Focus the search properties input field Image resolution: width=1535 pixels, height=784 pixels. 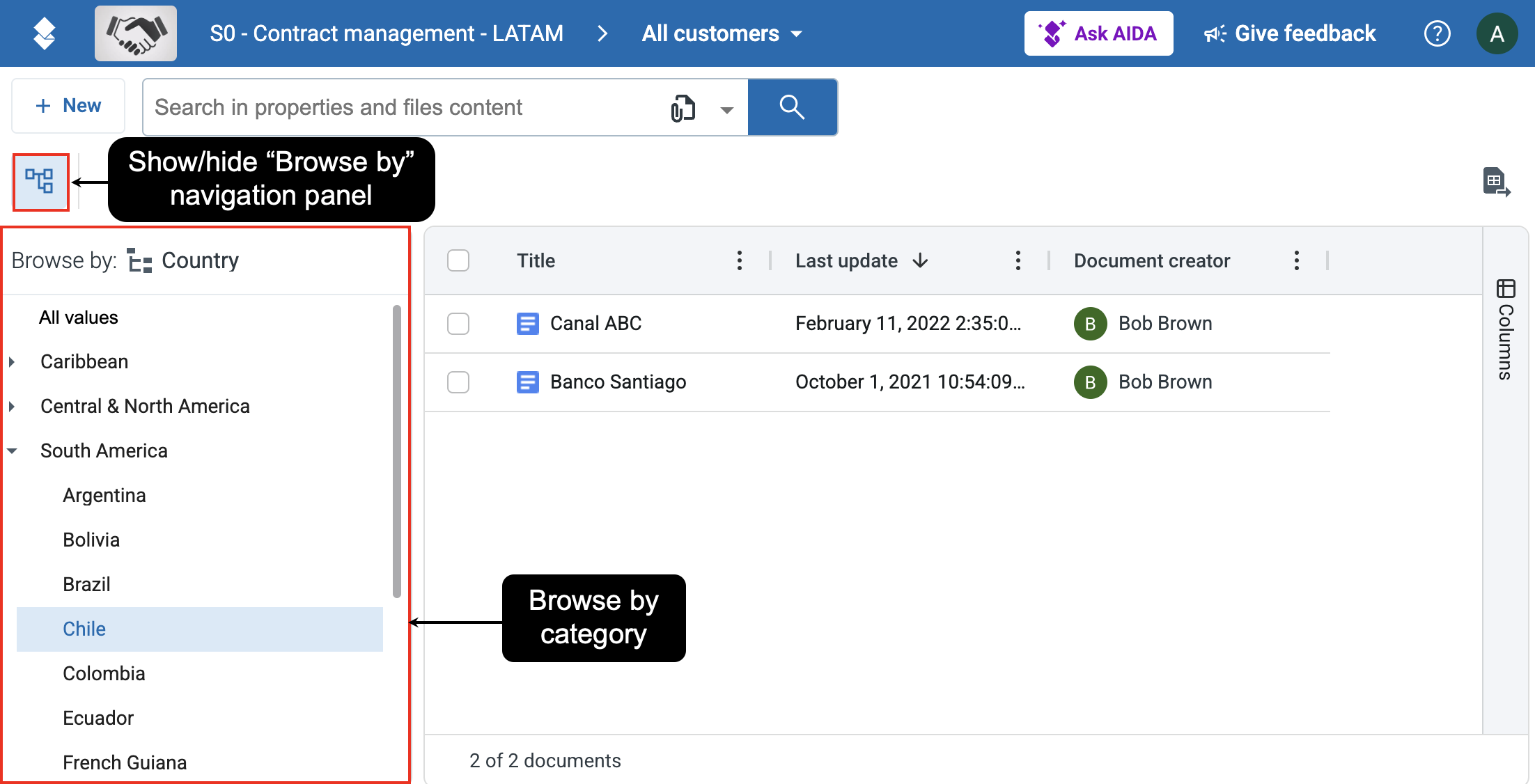(x=404, y=107)
